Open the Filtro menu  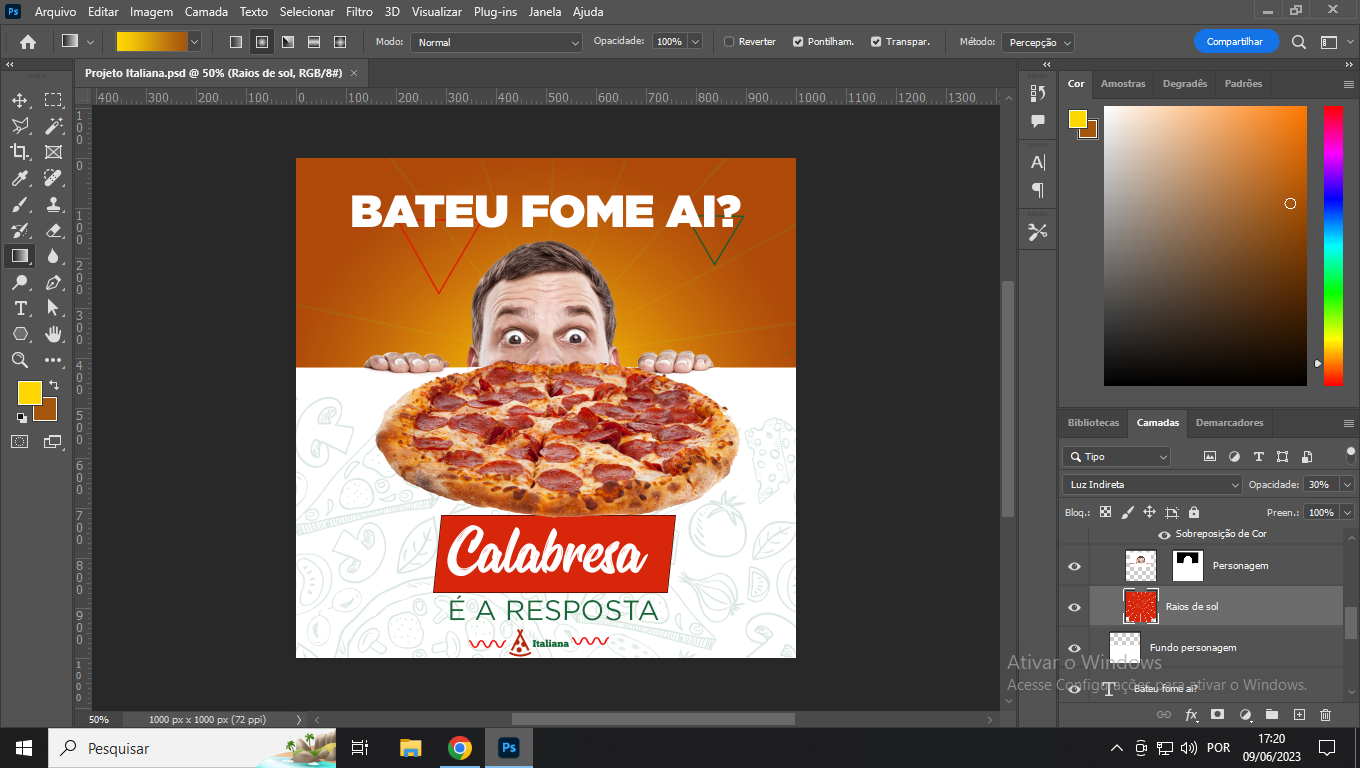pos(359,12)
